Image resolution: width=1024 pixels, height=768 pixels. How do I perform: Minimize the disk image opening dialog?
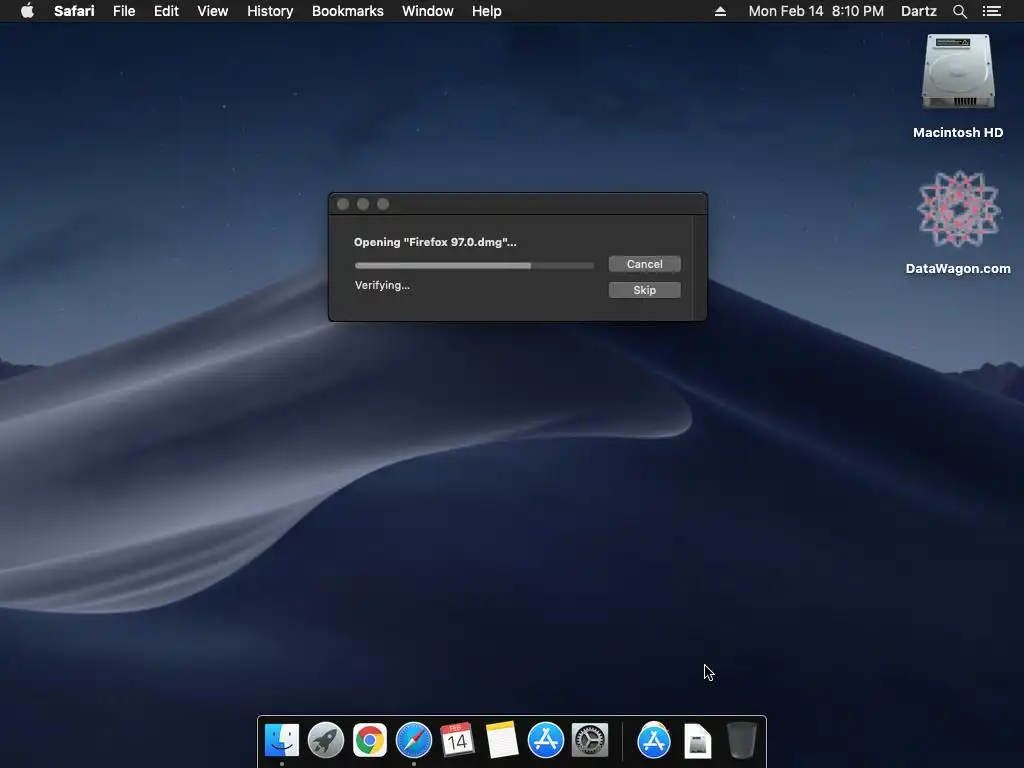point(363,204)
